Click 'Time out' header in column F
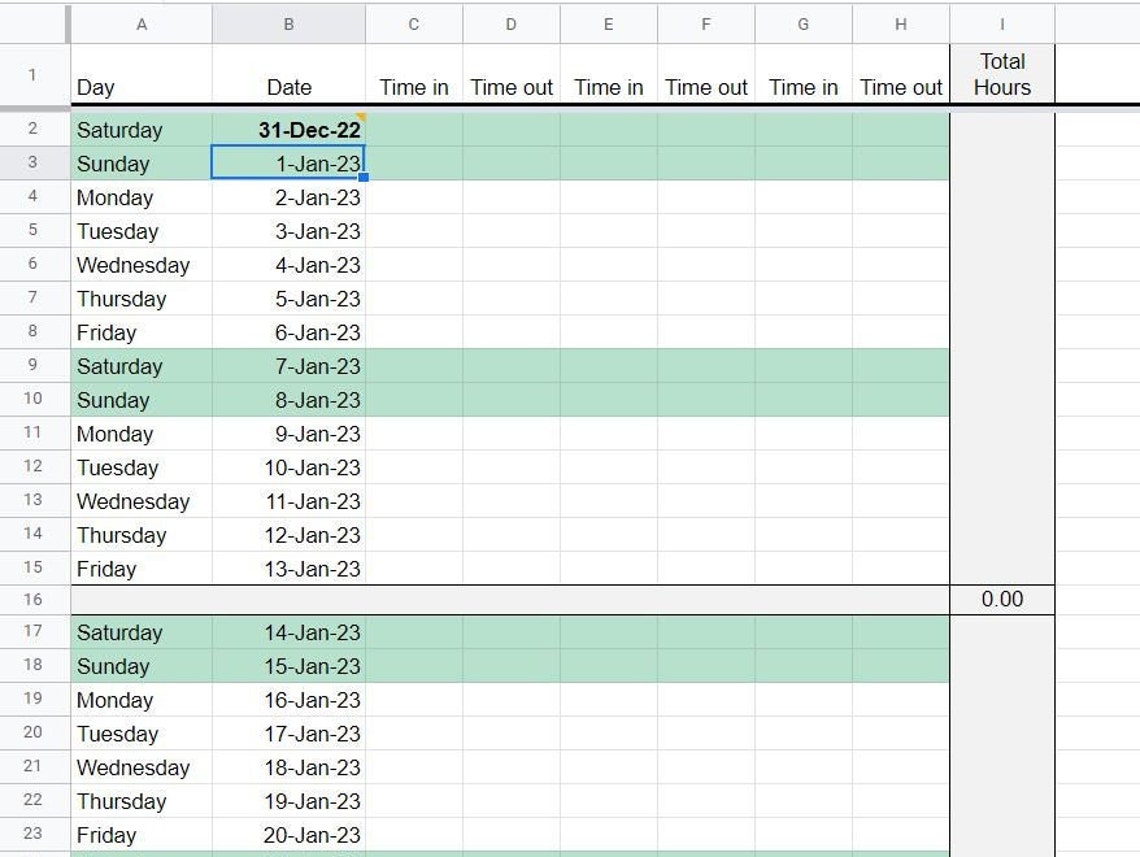The width and height of the screenshot is (1140, 857). pos(706,74)
